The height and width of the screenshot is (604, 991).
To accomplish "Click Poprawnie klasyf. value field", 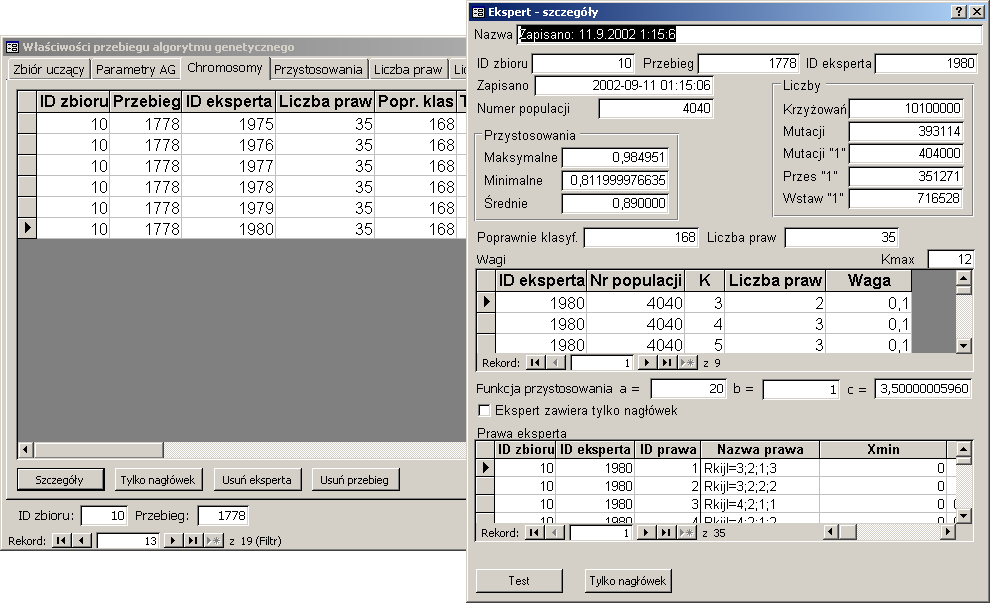I will 641,238.
